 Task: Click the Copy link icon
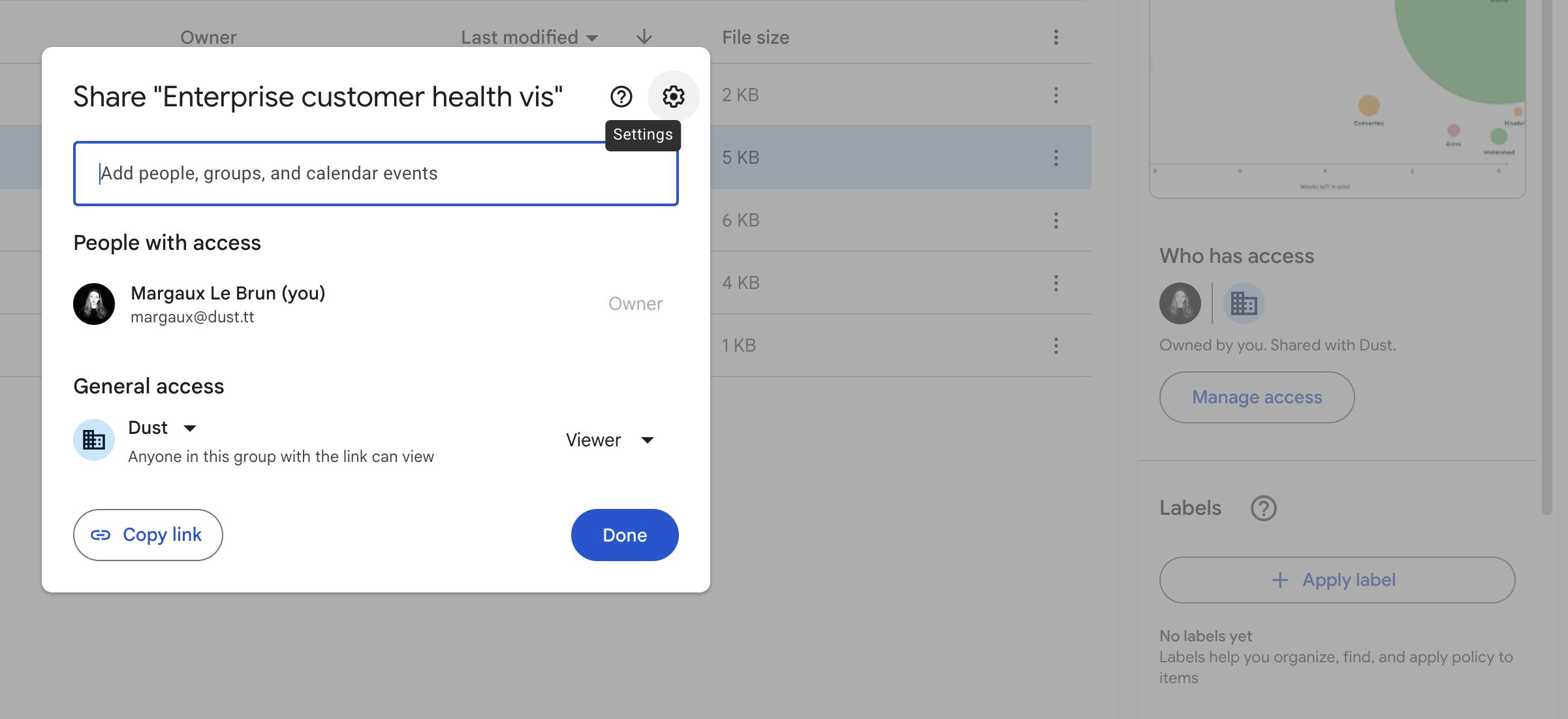[x=100, y=535]
